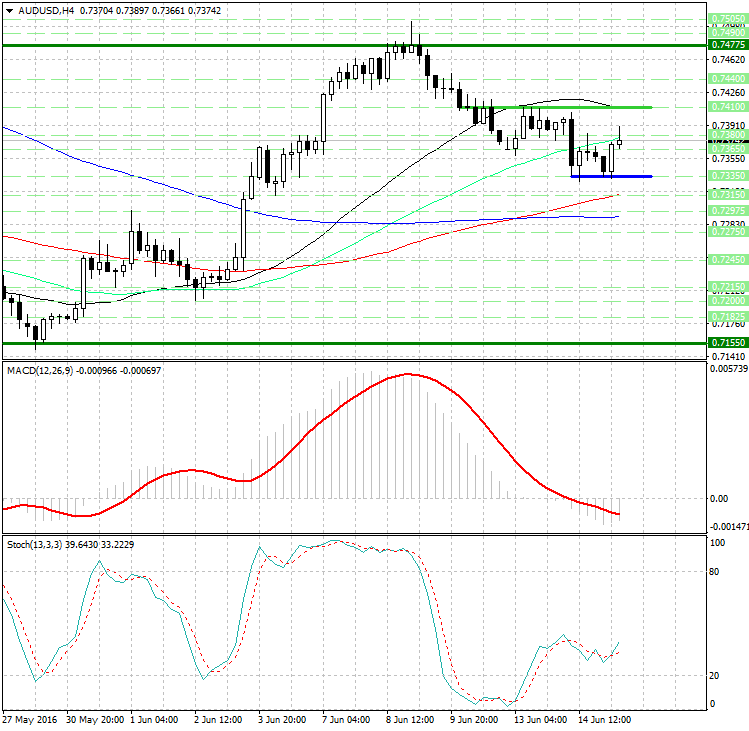Click the Stochastic 20 level scale label
Image resolution: width=749 pixels, height=731 pixels.
click(716, 676)
